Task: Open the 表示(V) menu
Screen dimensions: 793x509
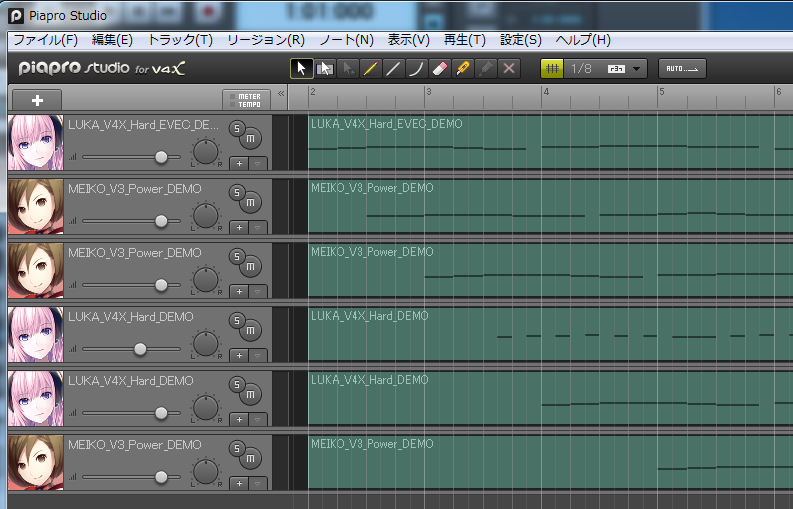Action: (x=408, y=40)
